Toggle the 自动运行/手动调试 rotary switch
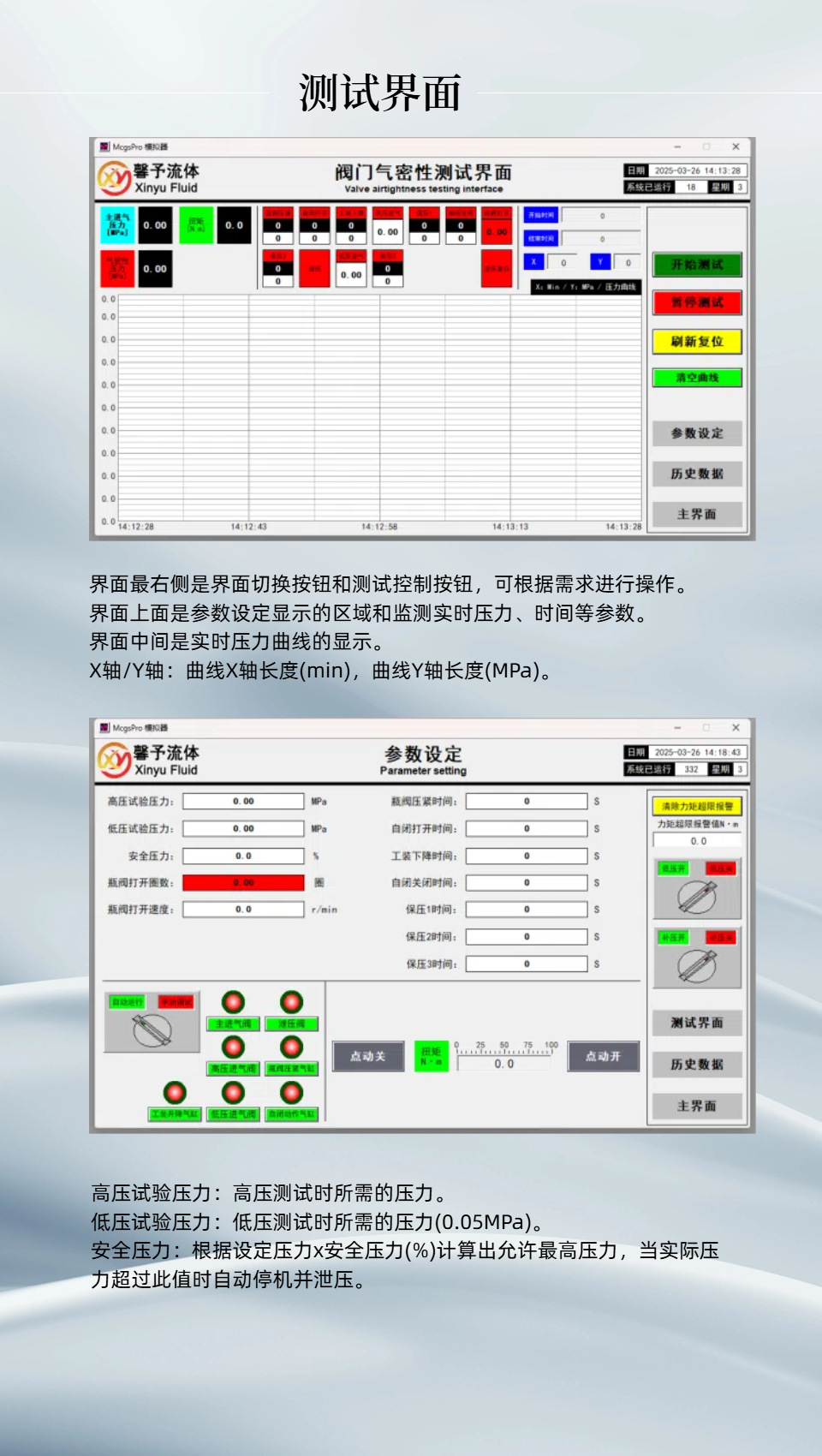 click(152, 1030)
